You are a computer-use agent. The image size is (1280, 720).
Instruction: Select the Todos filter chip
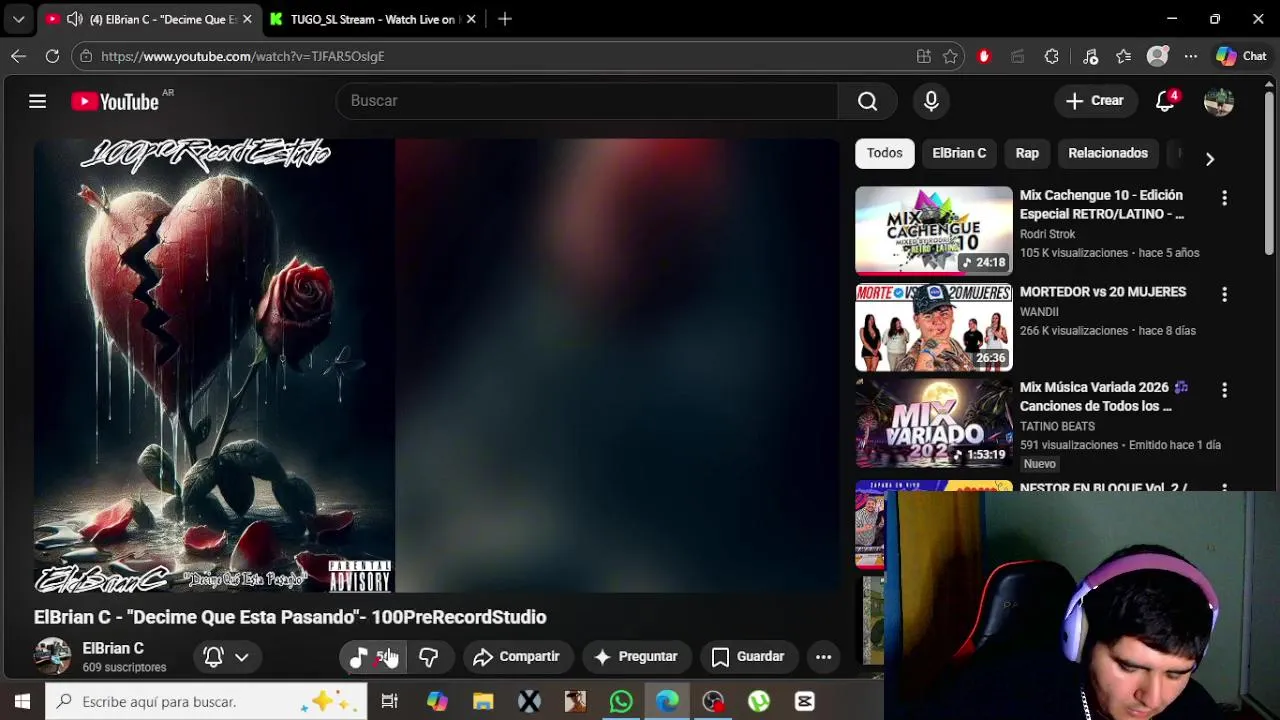884,153
